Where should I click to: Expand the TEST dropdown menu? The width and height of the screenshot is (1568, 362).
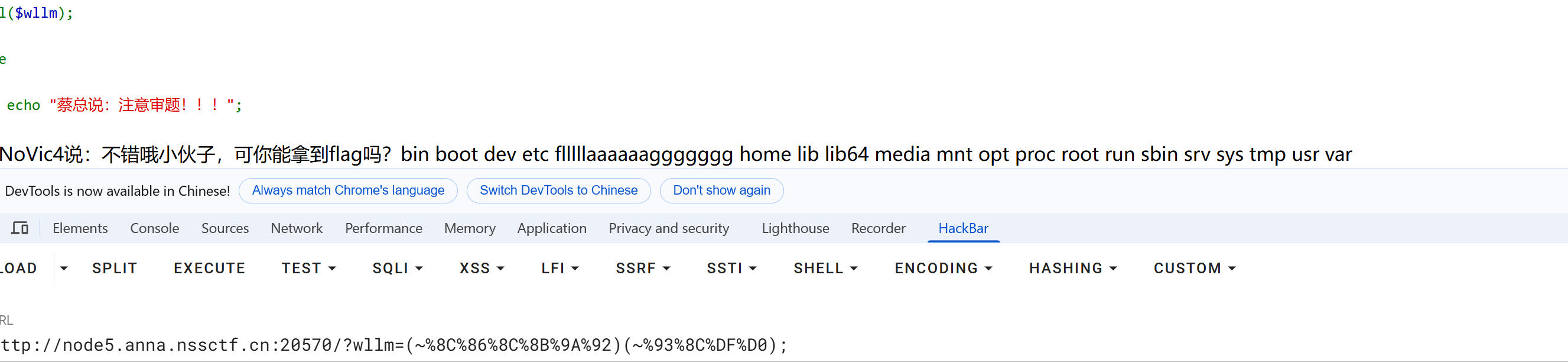point(308,269)
